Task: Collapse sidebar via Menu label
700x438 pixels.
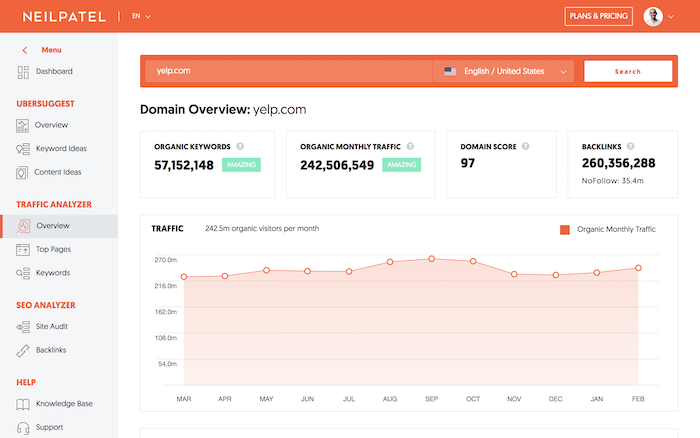Action: 51,50
